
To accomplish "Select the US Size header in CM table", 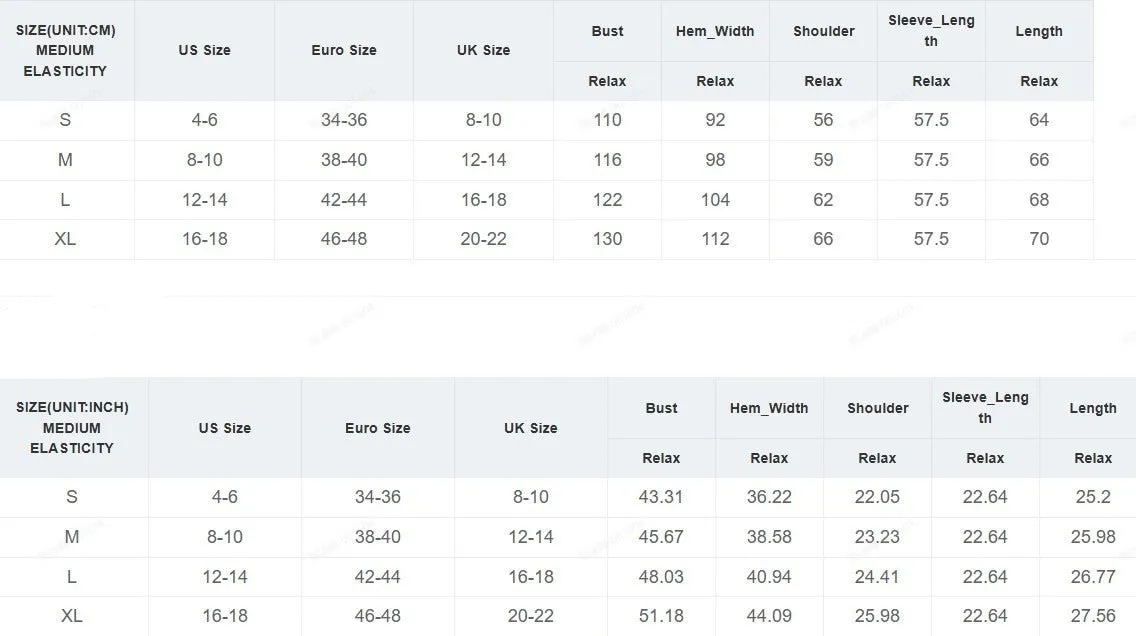I will pyautogui.click(x=204, y=50).
